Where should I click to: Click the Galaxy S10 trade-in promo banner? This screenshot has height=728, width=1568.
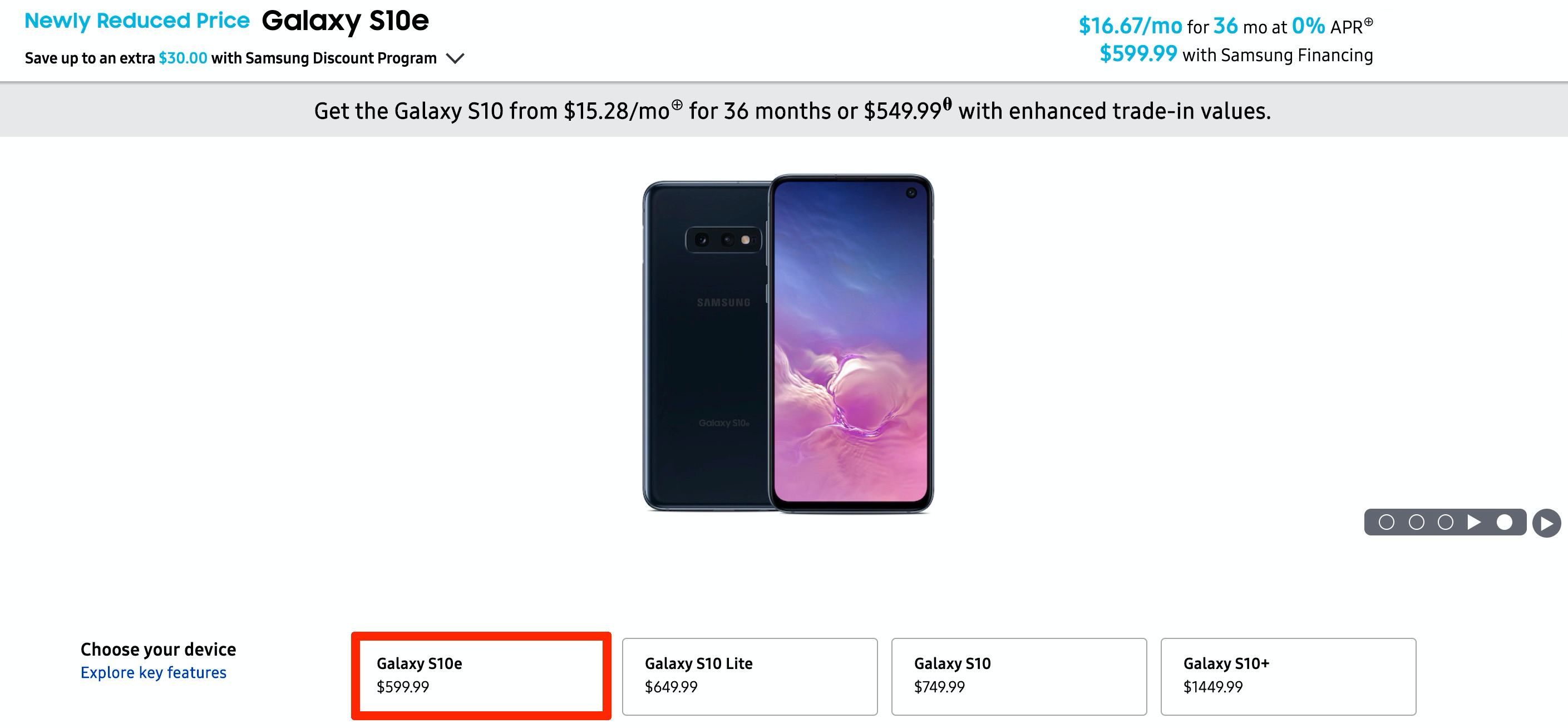791,111
